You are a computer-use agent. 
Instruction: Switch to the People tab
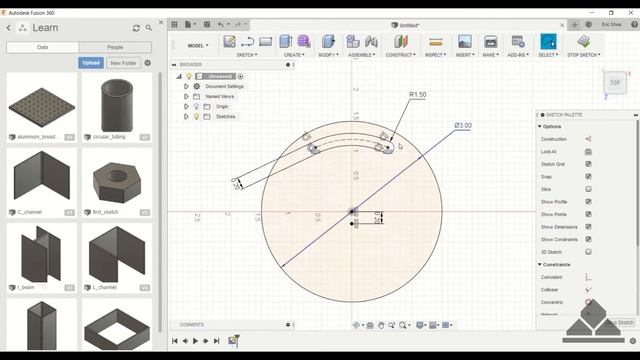[x=115, y=47]
